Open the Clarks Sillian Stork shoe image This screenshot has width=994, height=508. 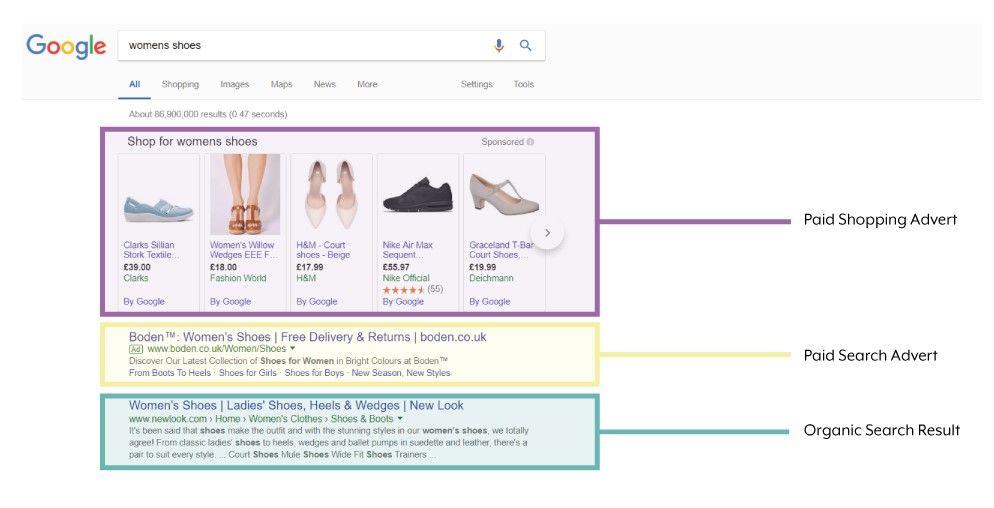[158, 196]
